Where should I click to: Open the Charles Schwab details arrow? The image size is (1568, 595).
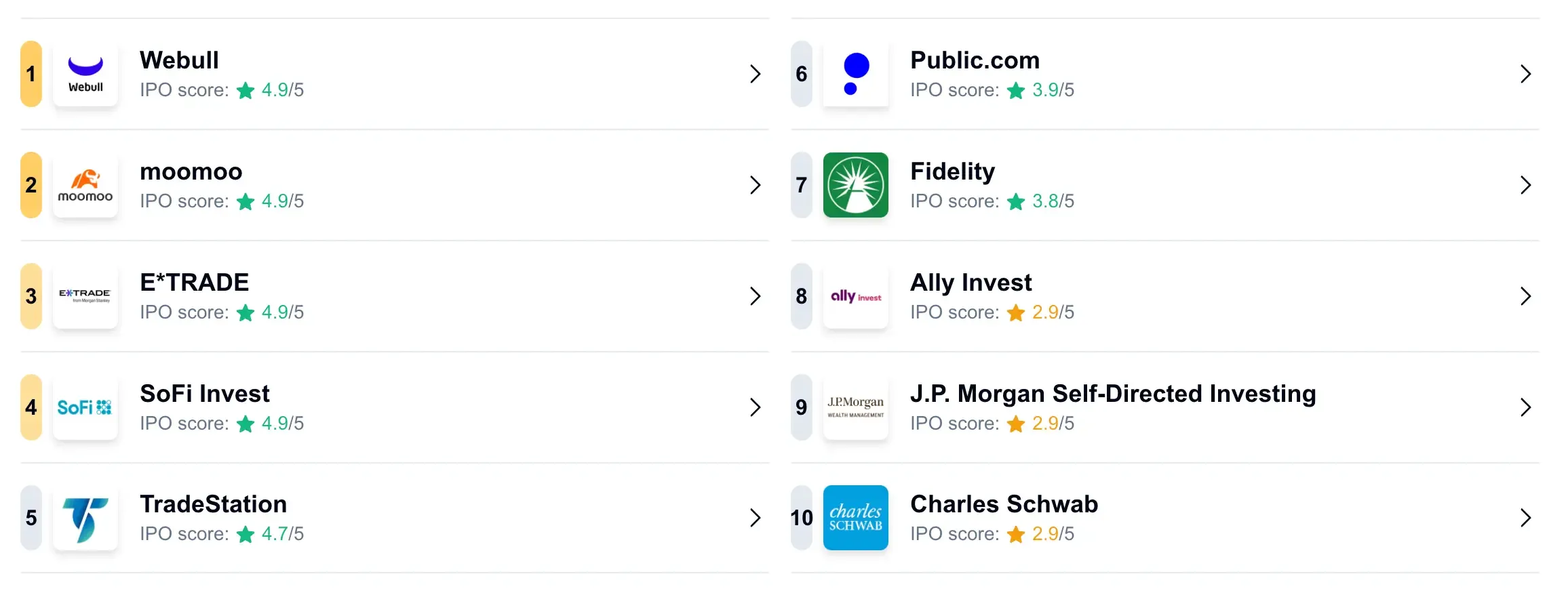click(x=1527, y=518)
